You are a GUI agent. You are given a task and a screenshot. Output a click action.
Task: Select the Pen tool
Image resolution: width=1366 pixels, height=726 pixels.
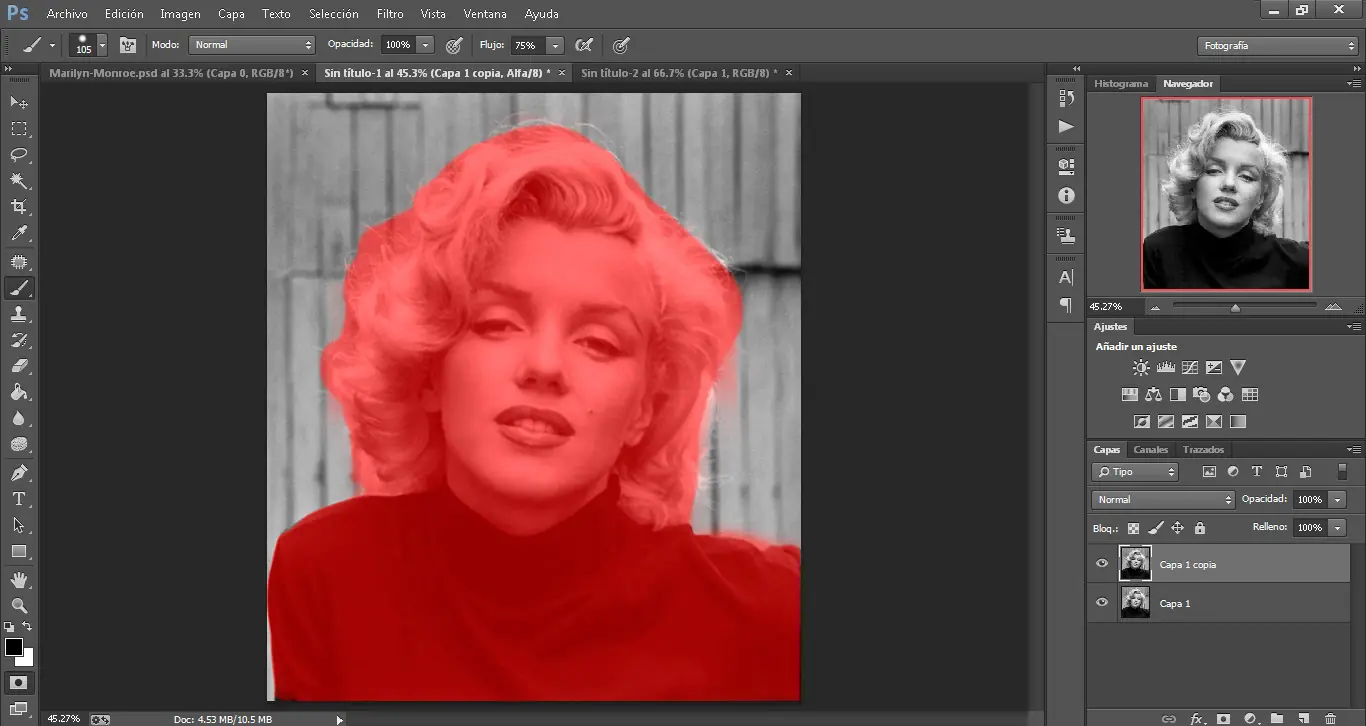[19, 472]
